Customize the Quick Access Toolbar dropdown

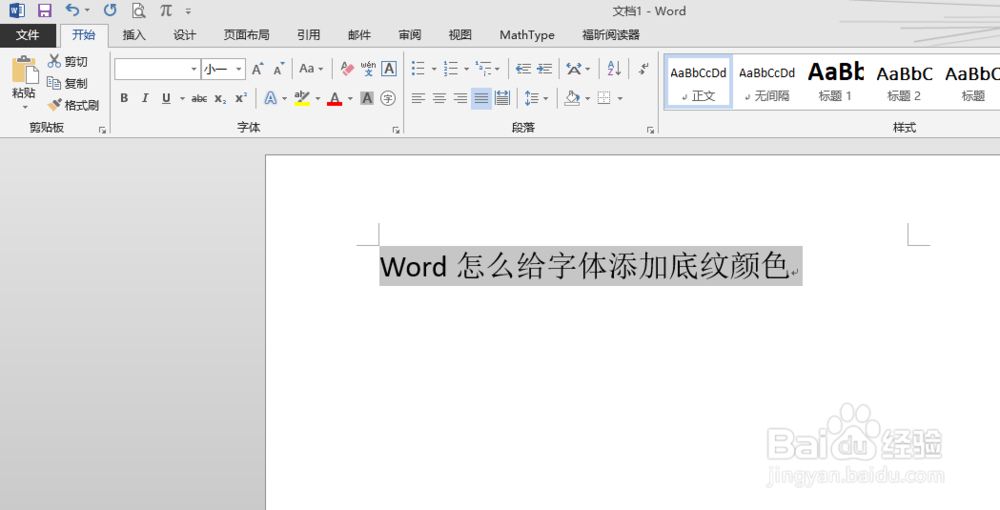[188, 11]
